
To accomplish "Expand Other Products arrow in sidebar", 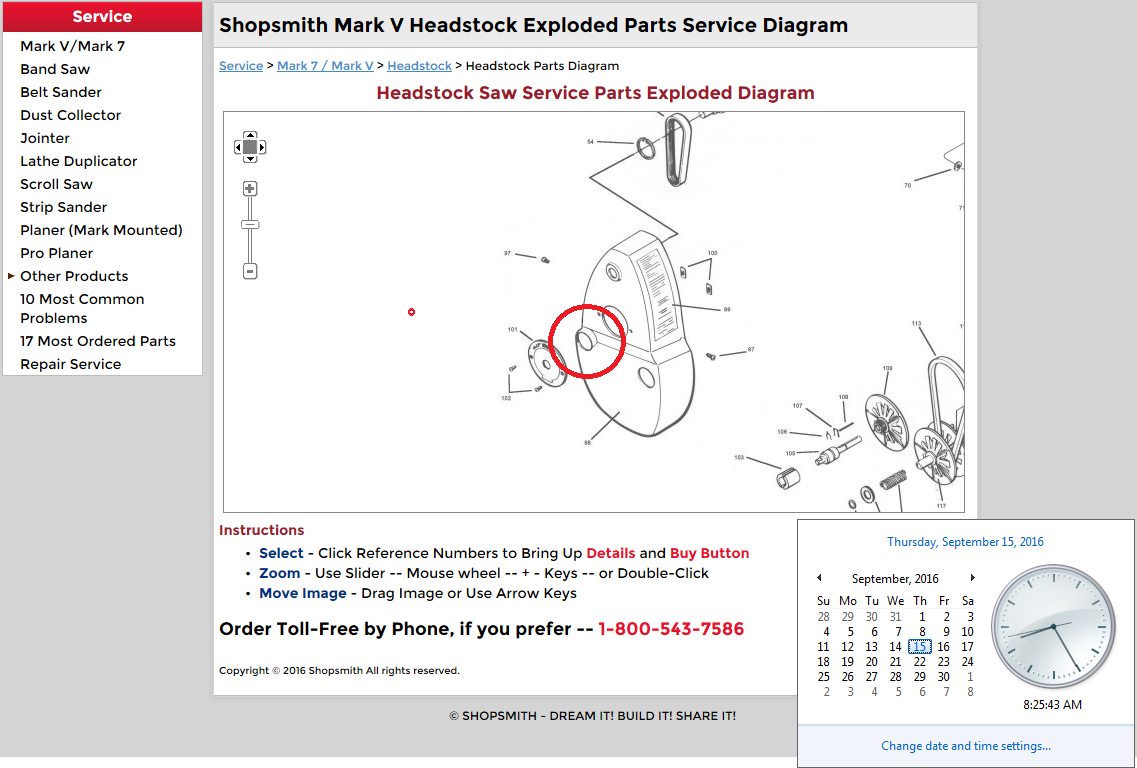I will [x=11, y=276].
